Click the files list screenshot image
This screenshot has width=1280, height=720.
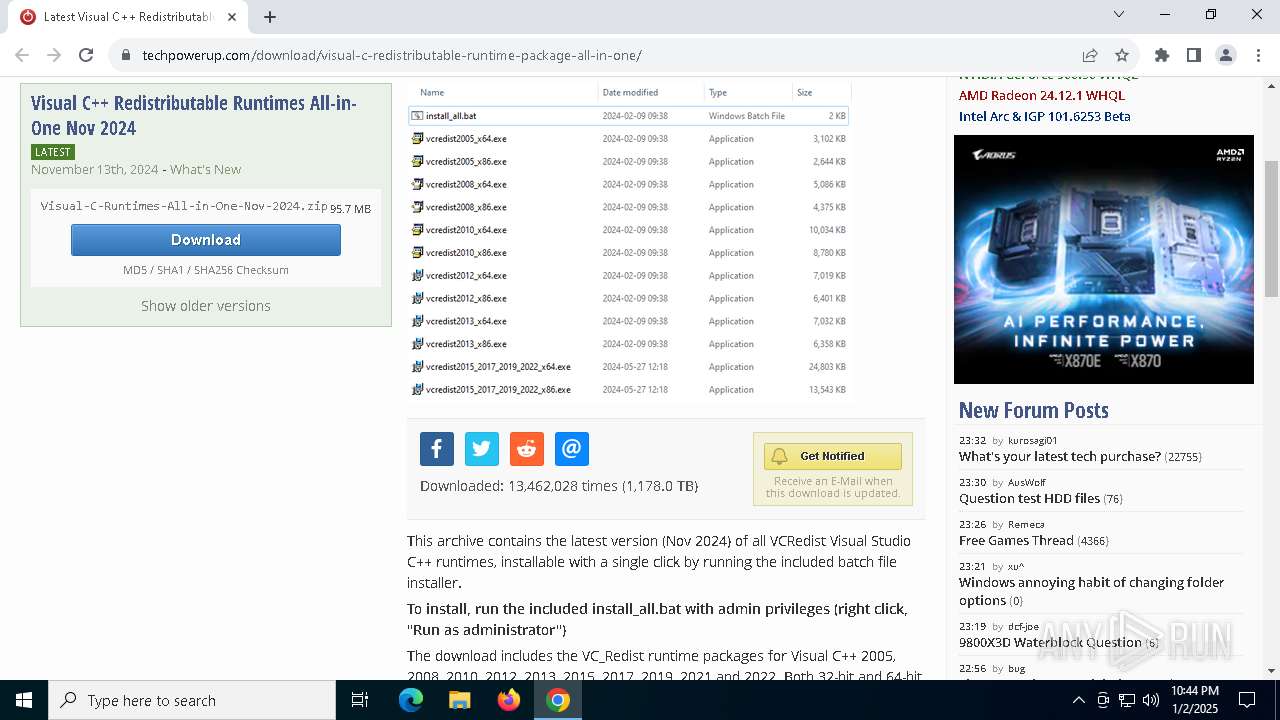630,242
